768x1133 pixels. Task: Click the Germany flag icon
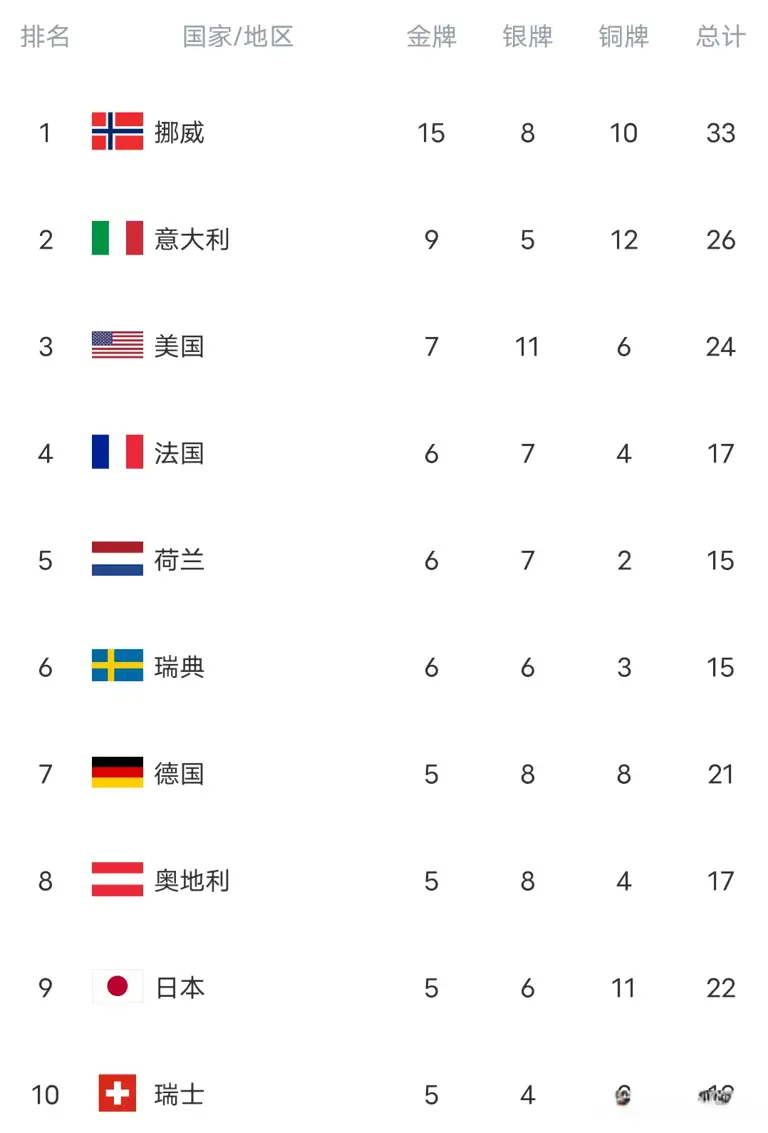point(117,772)
